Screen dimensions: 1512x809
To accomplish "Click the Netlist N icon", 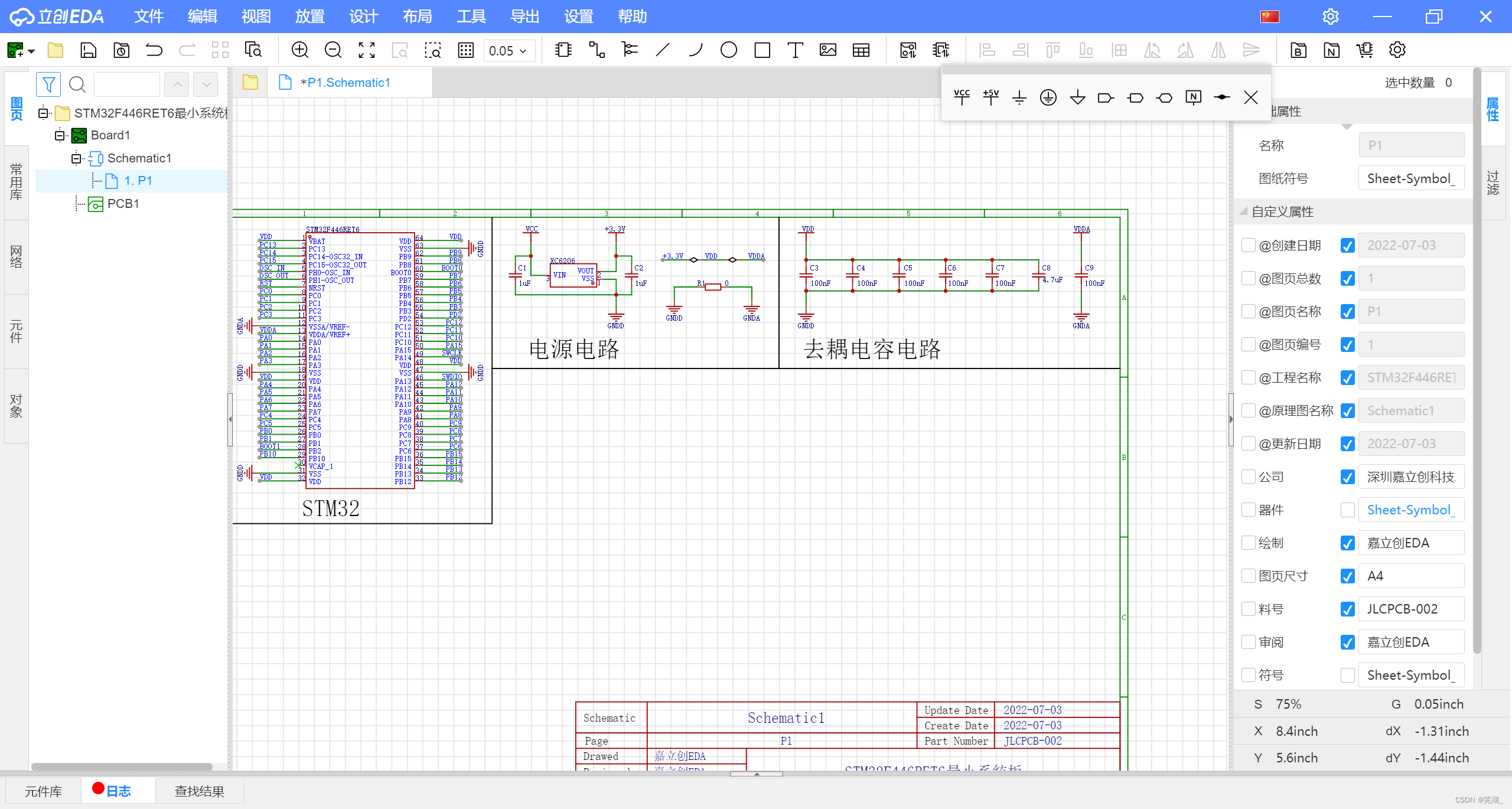I will click(x=1331, y=50).
